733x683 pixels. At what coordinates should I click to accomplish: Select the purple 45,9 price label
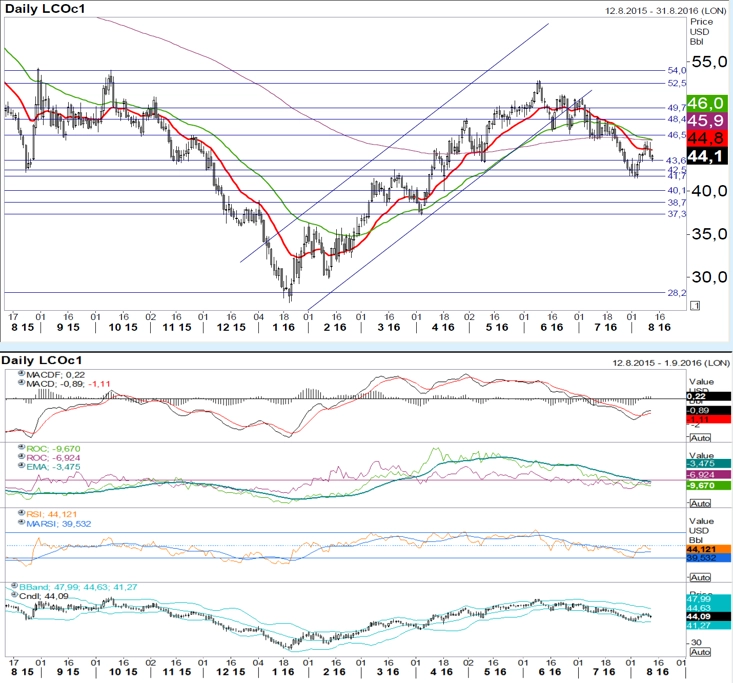(707, 121)
